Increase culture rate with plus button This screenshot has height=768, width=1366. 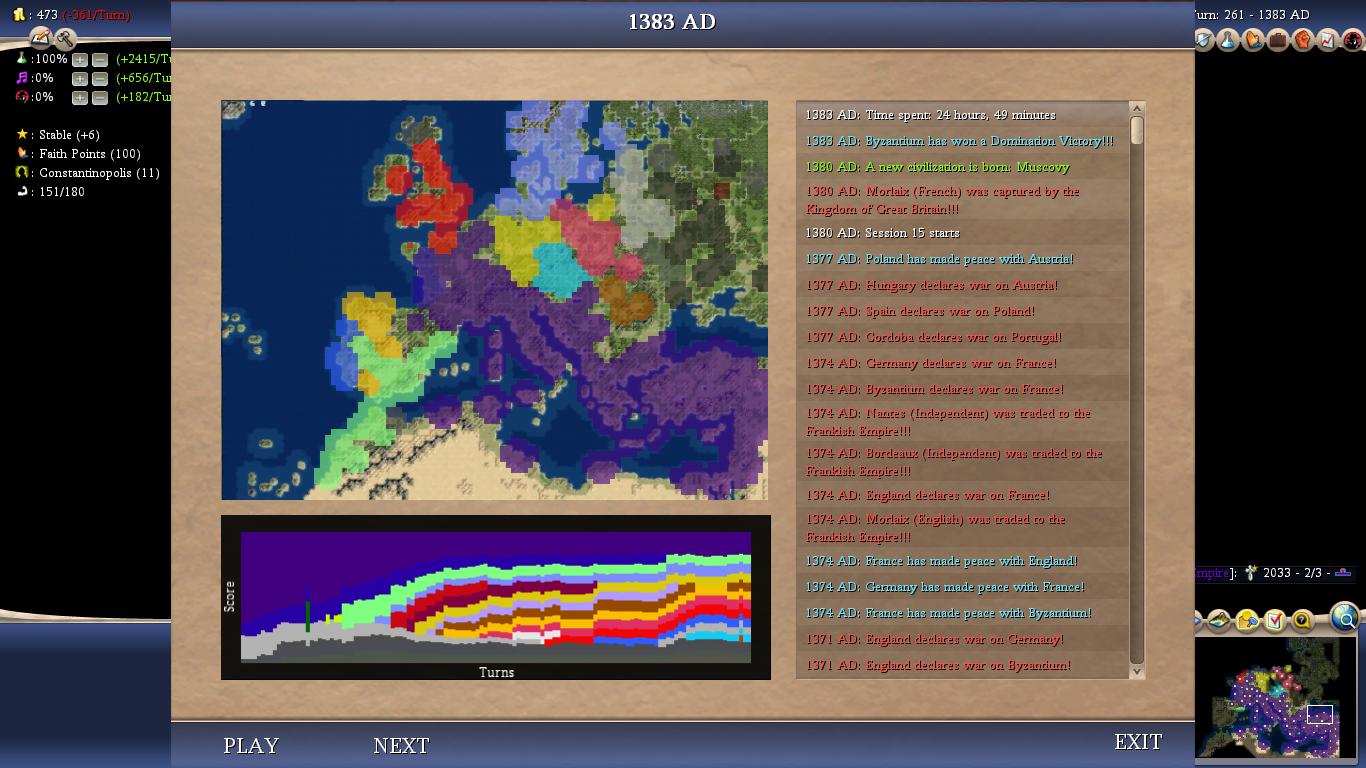pos(80,79)
